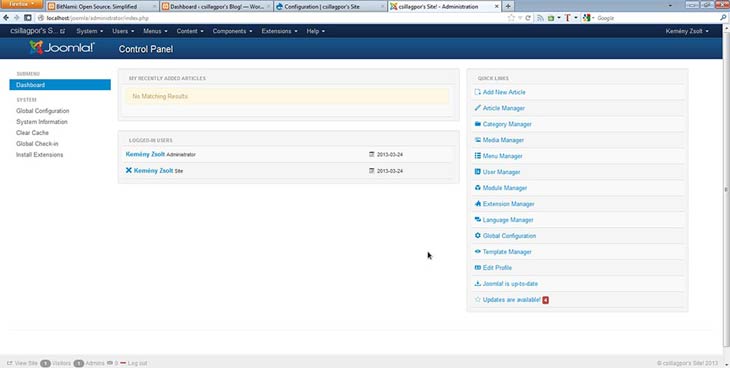The height and width of the screenshot is (368, 730).
Task: Click the Module Manager cube icon
Action: pos(477,188)
